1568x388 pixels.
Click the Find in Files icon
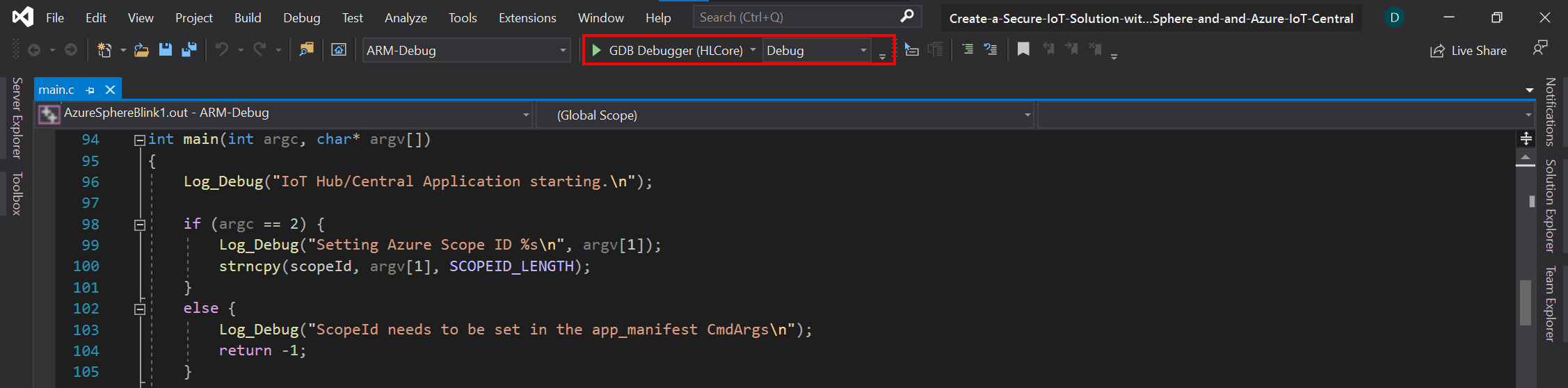coord(306,49)
